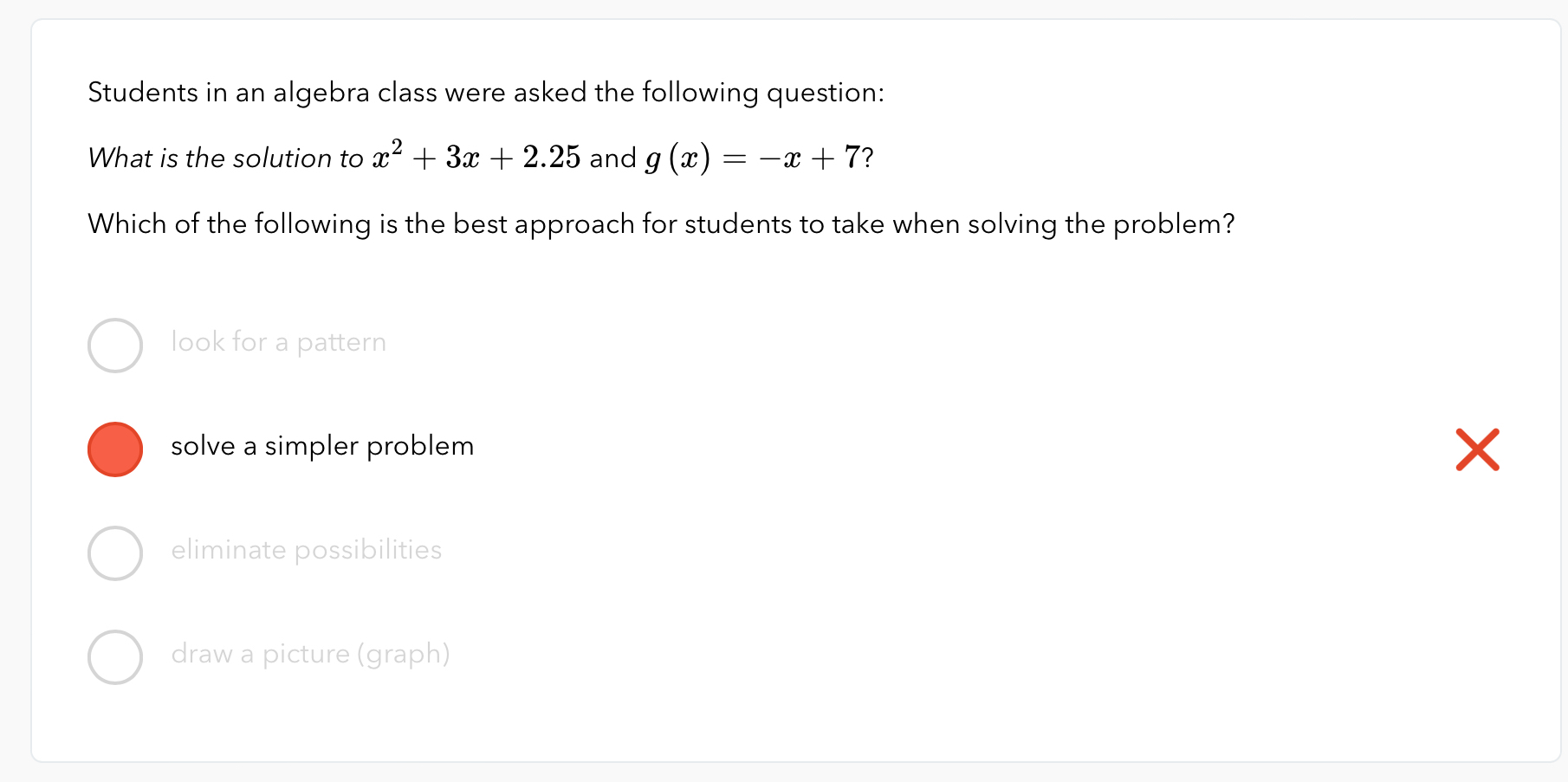Click the word 'algebra' in the question

322,93
